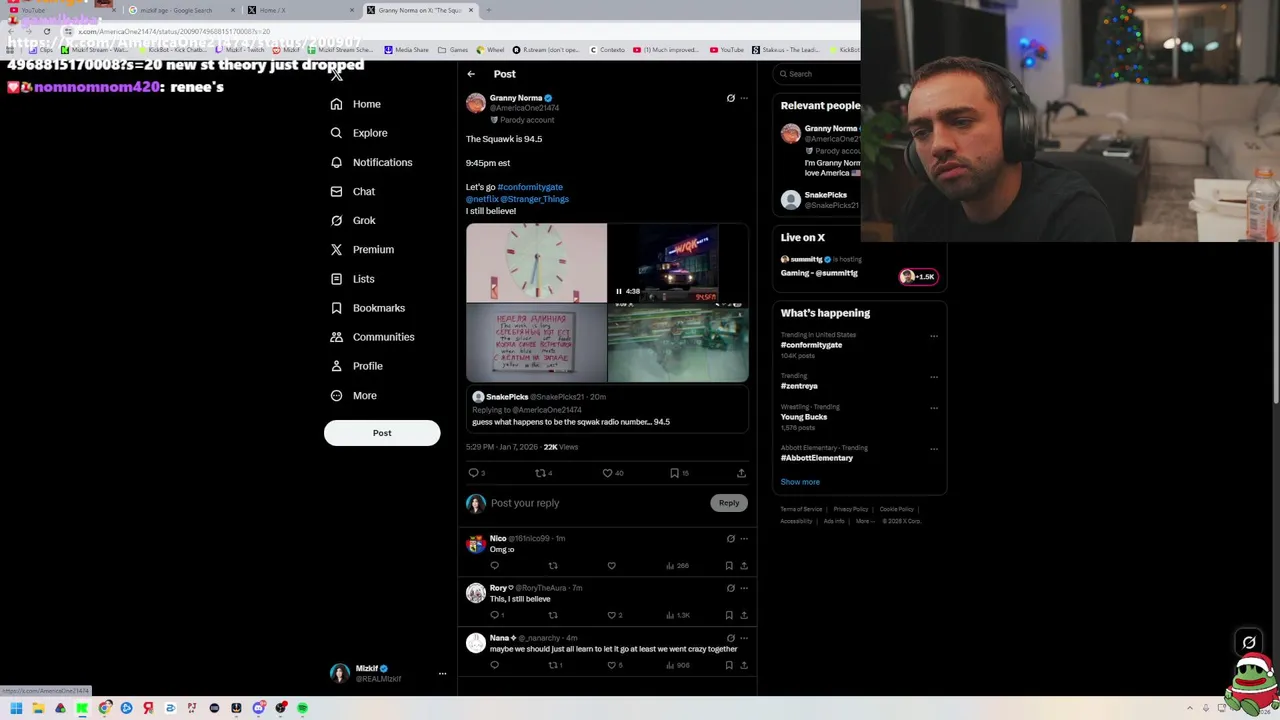Viewport: 1280px width, 720px height.
Task: Repost Nana's reply
Action: 553,665
